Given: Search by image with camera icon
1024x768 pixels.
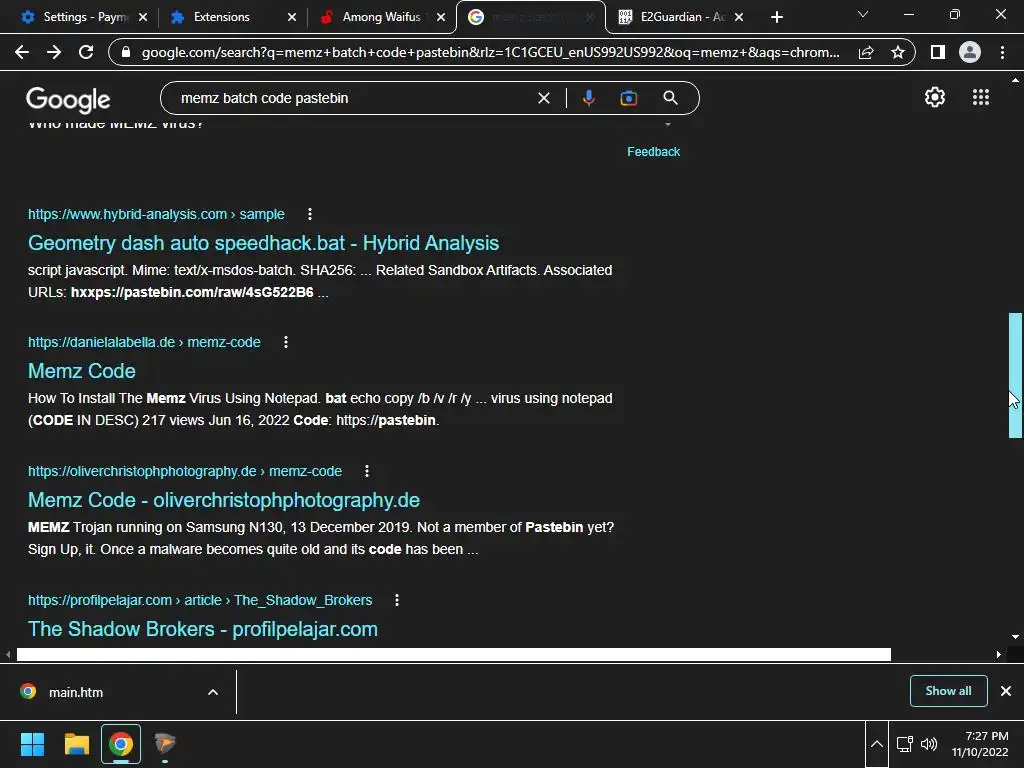Looking at the screenshot, I should 628,98.
